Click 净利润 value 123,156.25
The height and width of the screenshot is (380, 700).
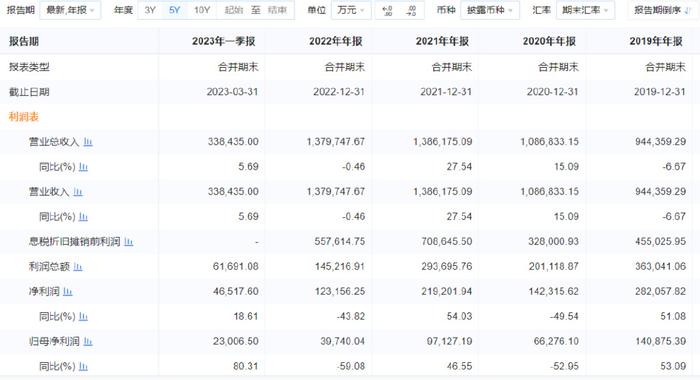coord(340,292)
